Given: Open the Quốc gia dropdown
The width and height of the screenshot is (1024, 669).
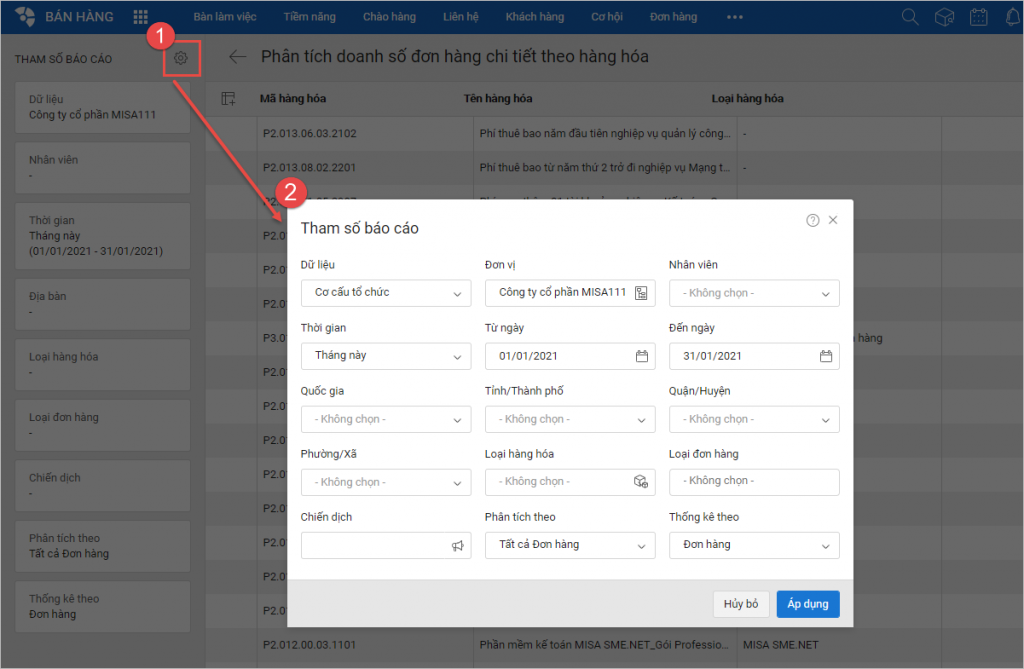Looking at the screenshot, I should (386, 419).
